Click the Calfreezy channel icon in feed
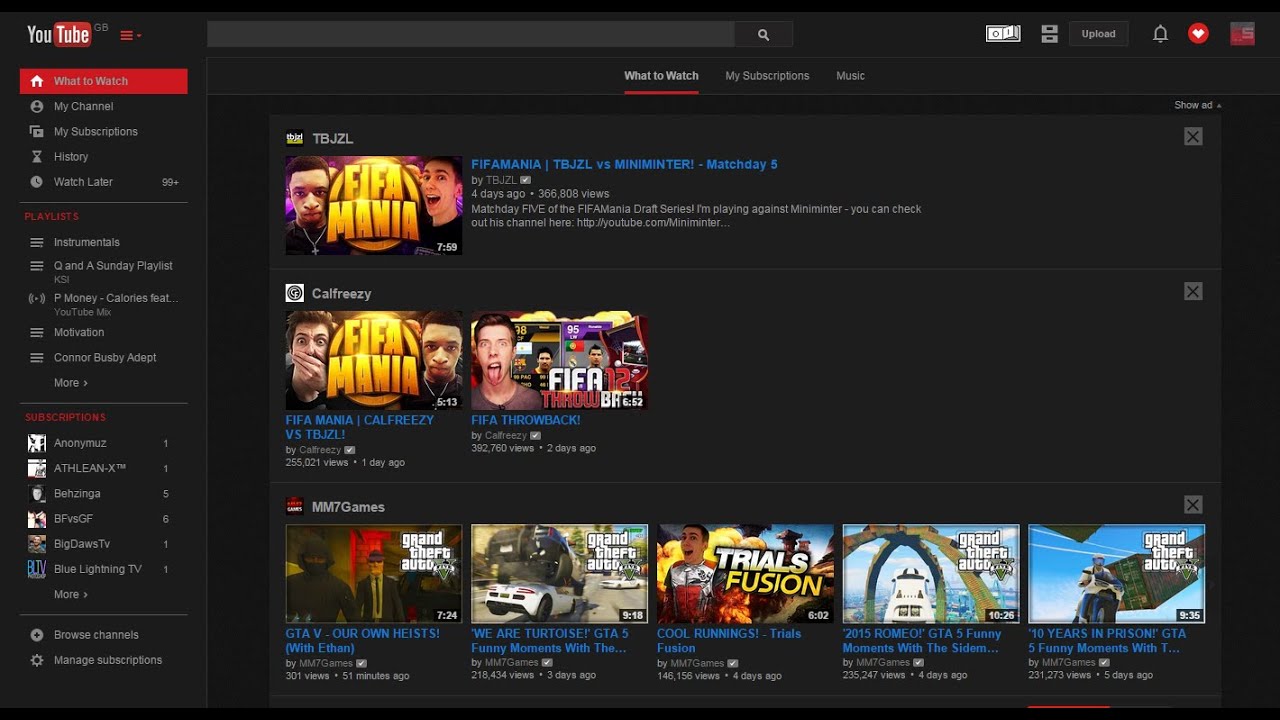The width and height of the screenshot is (1280, 720). 294,293
